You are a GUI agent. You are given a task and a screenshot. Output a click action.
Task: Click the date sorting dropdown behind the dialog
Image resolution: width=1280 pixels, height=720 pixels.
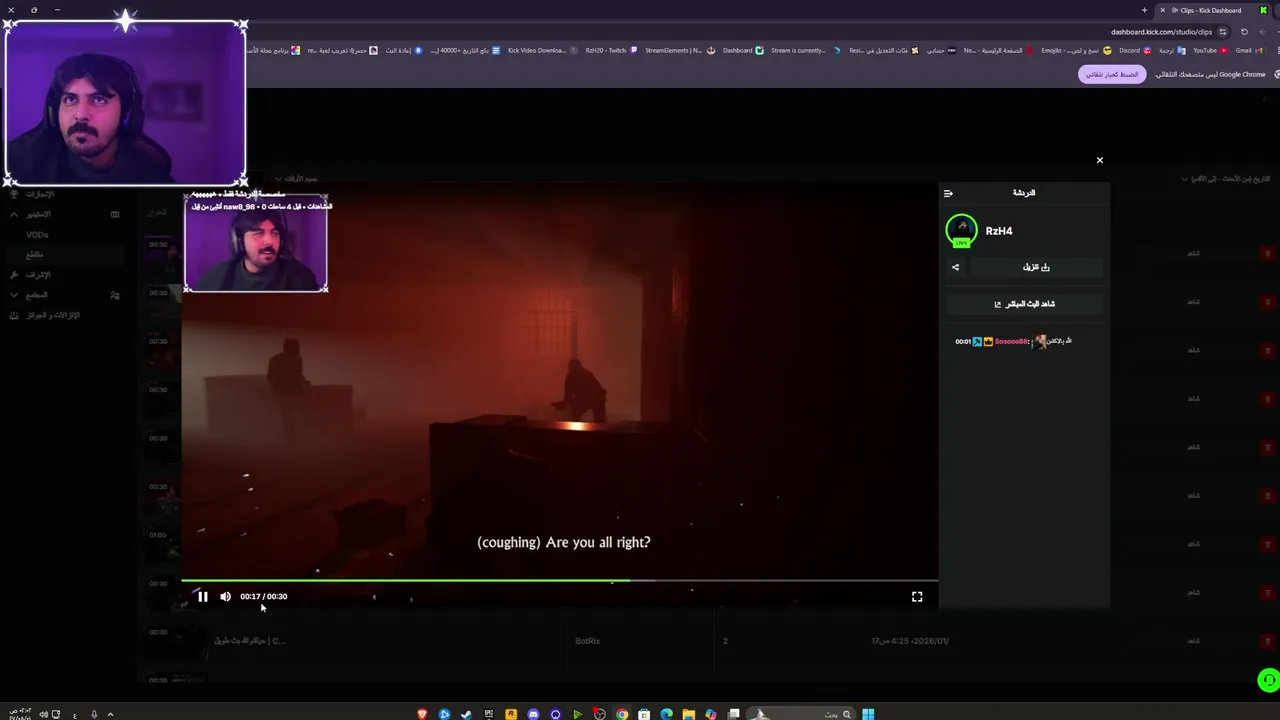click(x=1226, y=179)
